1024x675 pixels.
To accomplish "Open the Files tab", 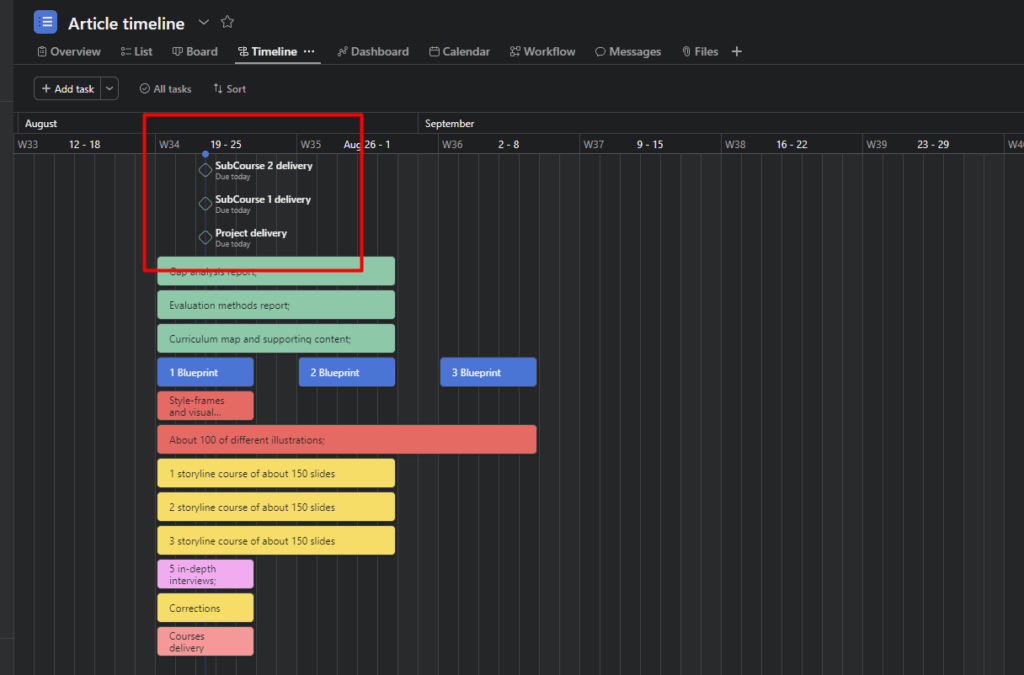I will tap(699, 52).
